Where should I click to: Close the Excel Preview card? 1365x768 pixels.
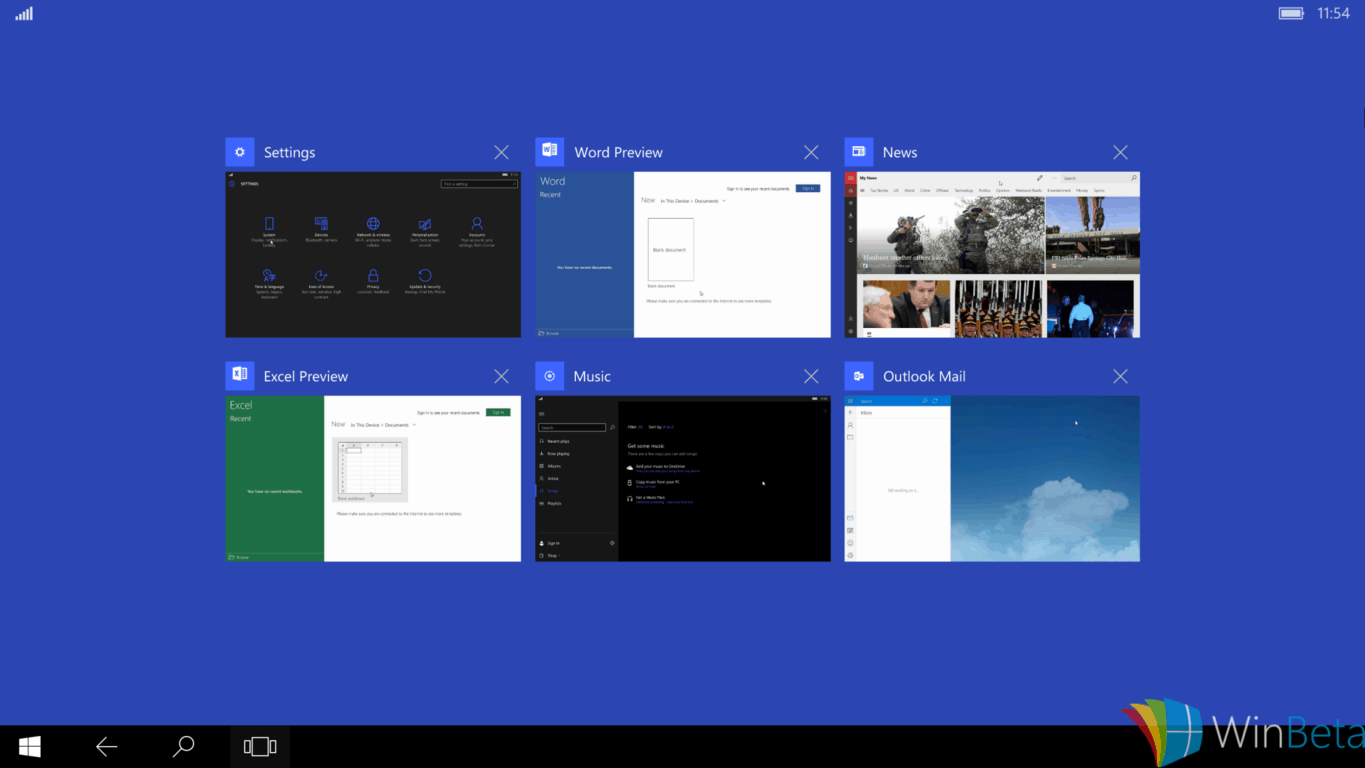501,376
